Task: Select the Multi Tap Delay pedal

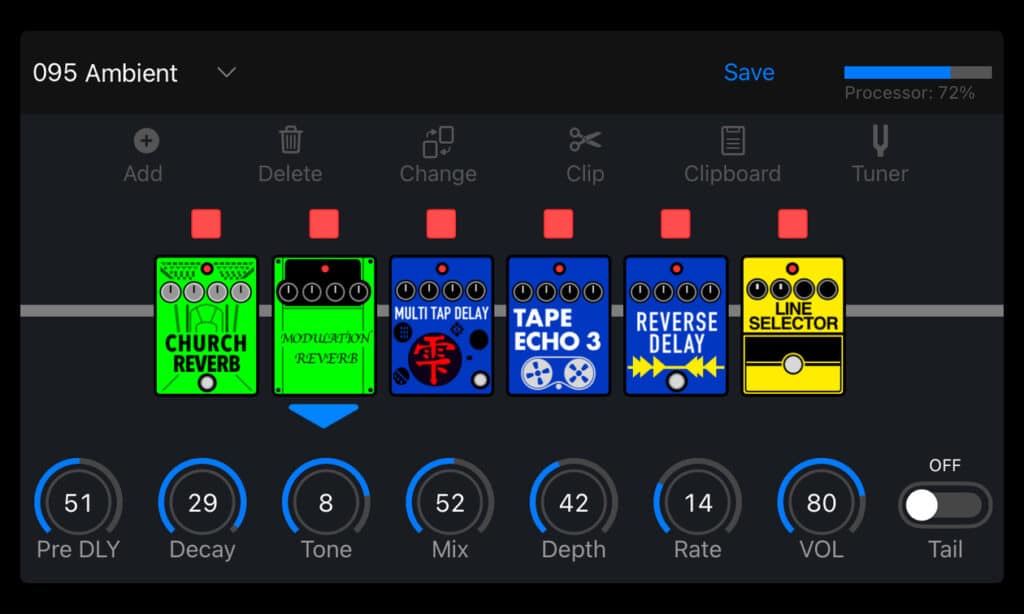Action: click(441, 325)
